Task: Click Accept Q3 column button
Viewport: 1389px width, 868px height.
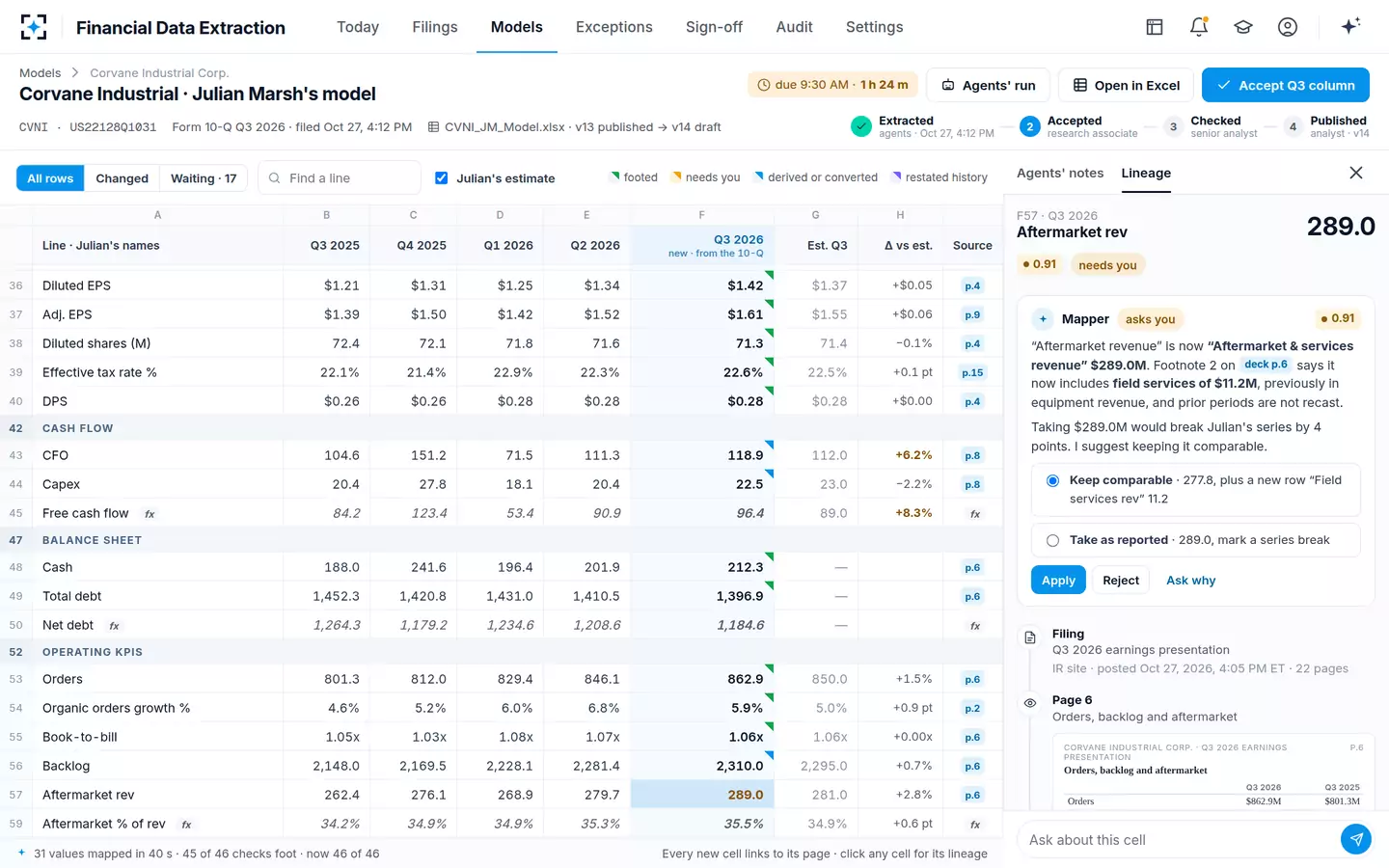Action: click(1286, 85)
